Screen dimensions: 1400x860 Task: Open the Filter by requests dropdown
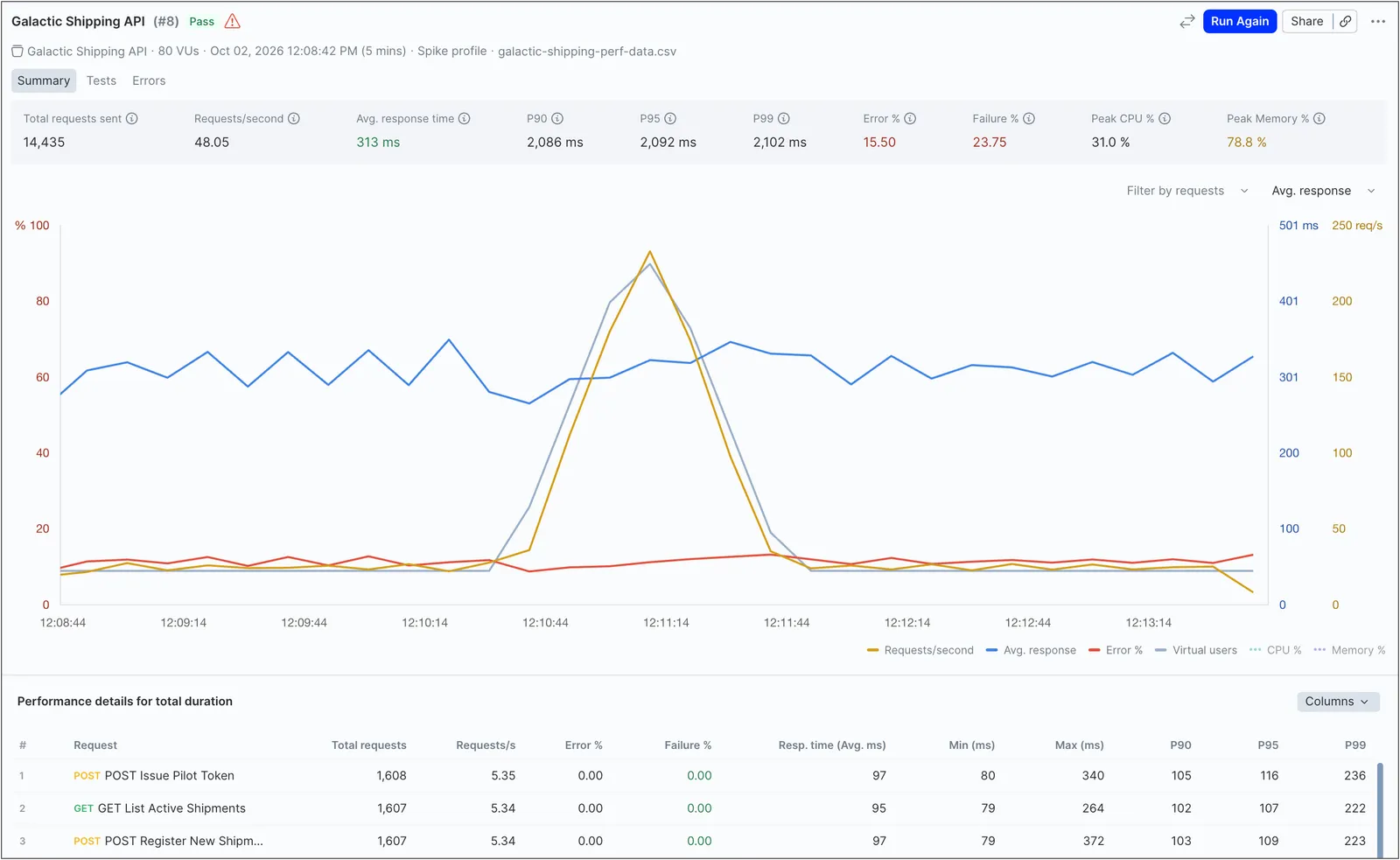click(x=1187, y=191)
